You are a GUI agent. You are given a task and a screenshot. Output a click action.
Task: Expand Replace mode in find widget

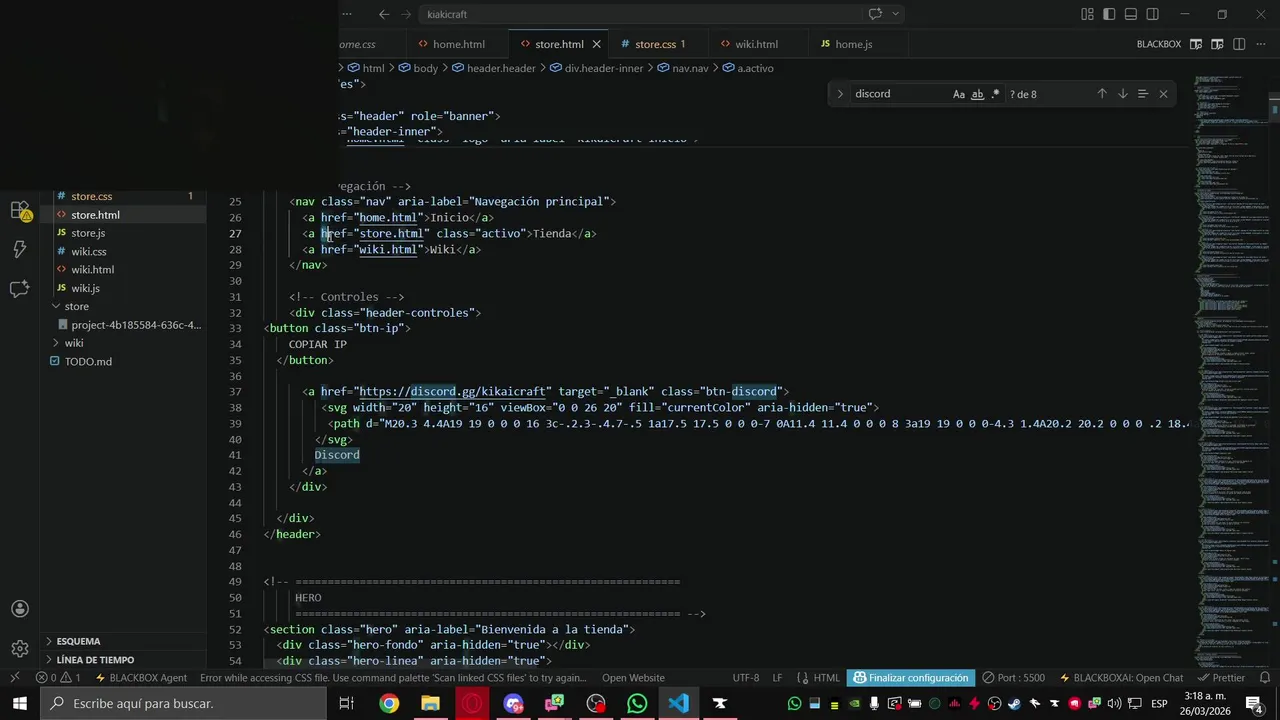(x=840, y=94)
